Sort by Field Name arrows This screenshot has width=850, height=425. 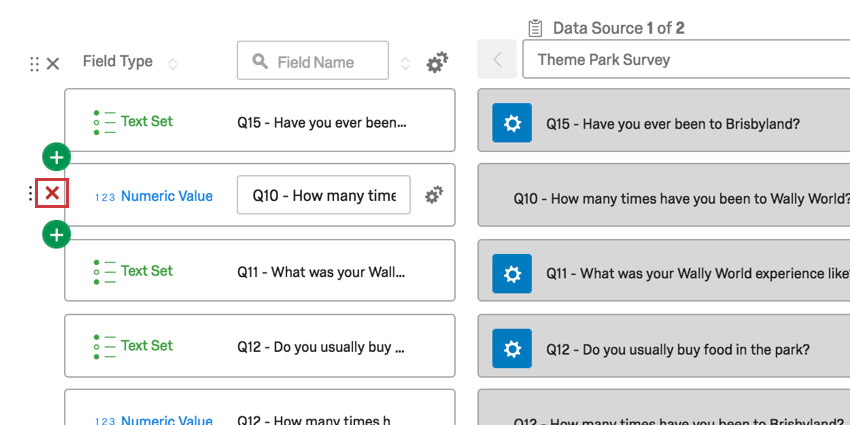pyautogui.click(x=405, y=63)
